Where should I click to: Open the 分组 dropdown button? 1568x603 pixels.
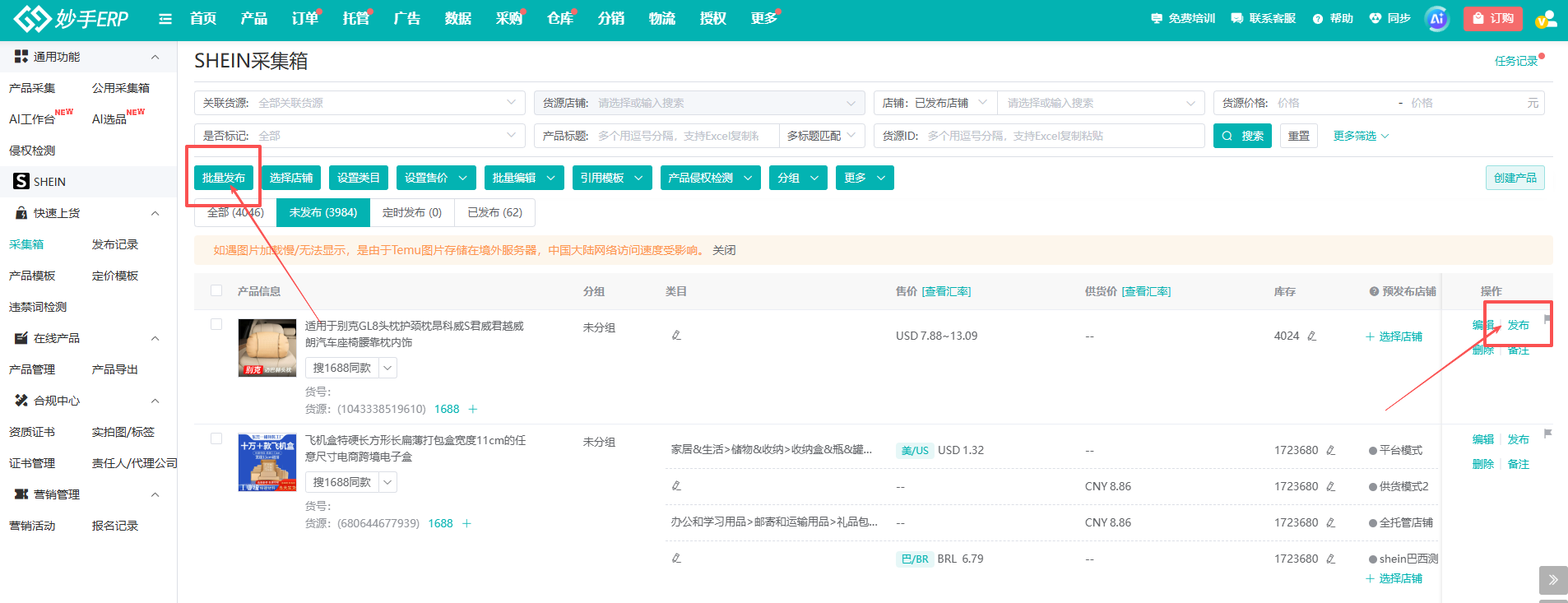click(798, 178)
